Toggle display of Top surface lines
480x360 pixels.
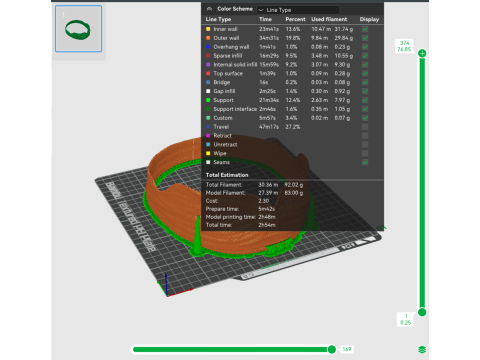pyautogui.click(x=365, y=73)
